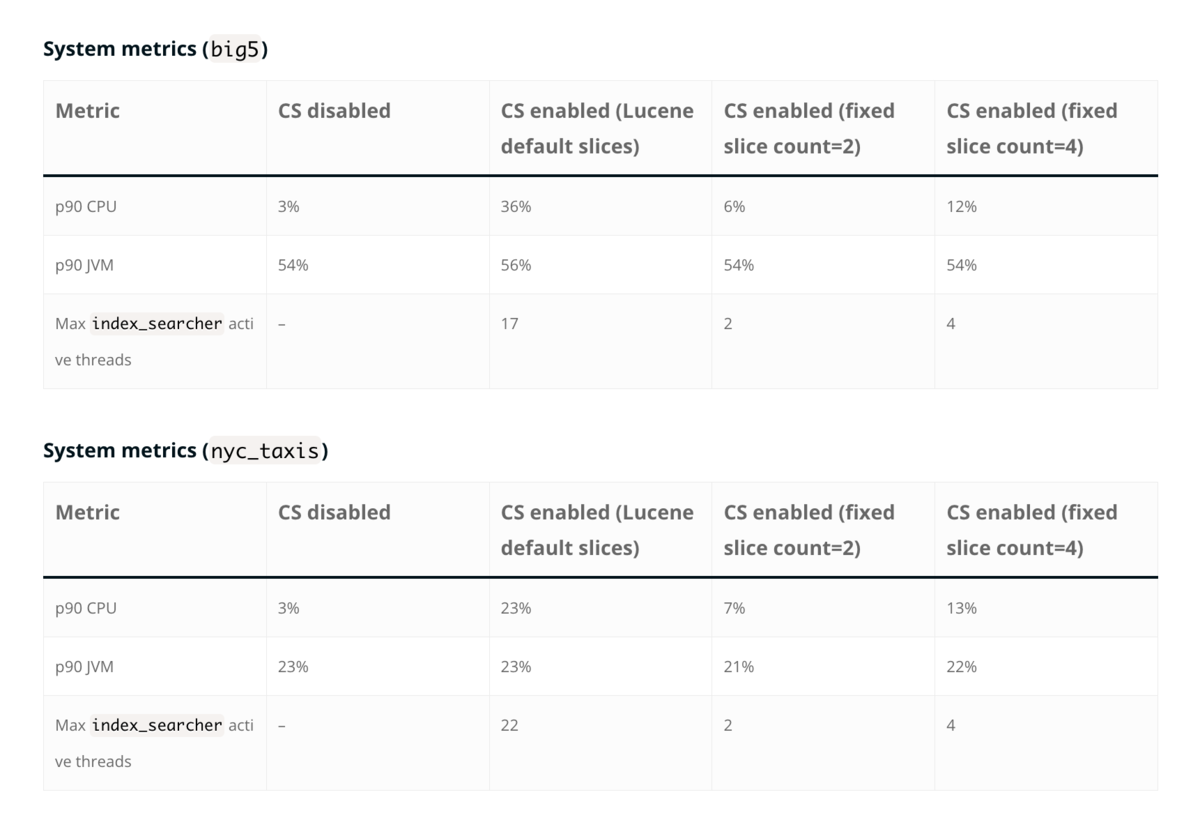The height and width of the screenshot is (813, 1200).
Task: Click fixed slice count=4 header in nyc_taxis table
Action: click(x=1032, y=531)
